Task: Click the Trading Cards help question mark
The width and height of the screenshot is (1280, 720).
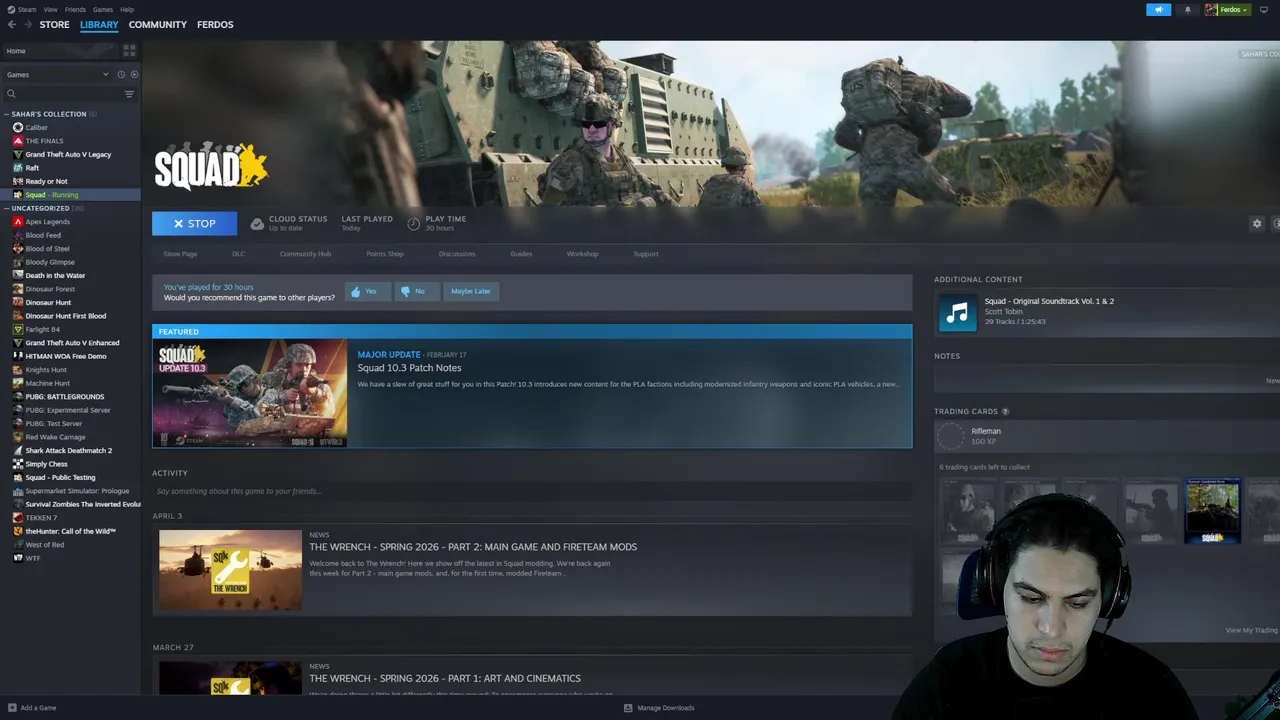Action: coord(1005,411)
